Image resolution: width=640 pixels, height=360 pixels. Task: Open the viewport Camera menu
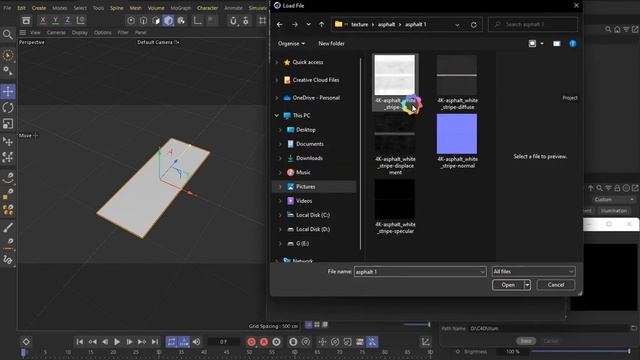[56, 32]
